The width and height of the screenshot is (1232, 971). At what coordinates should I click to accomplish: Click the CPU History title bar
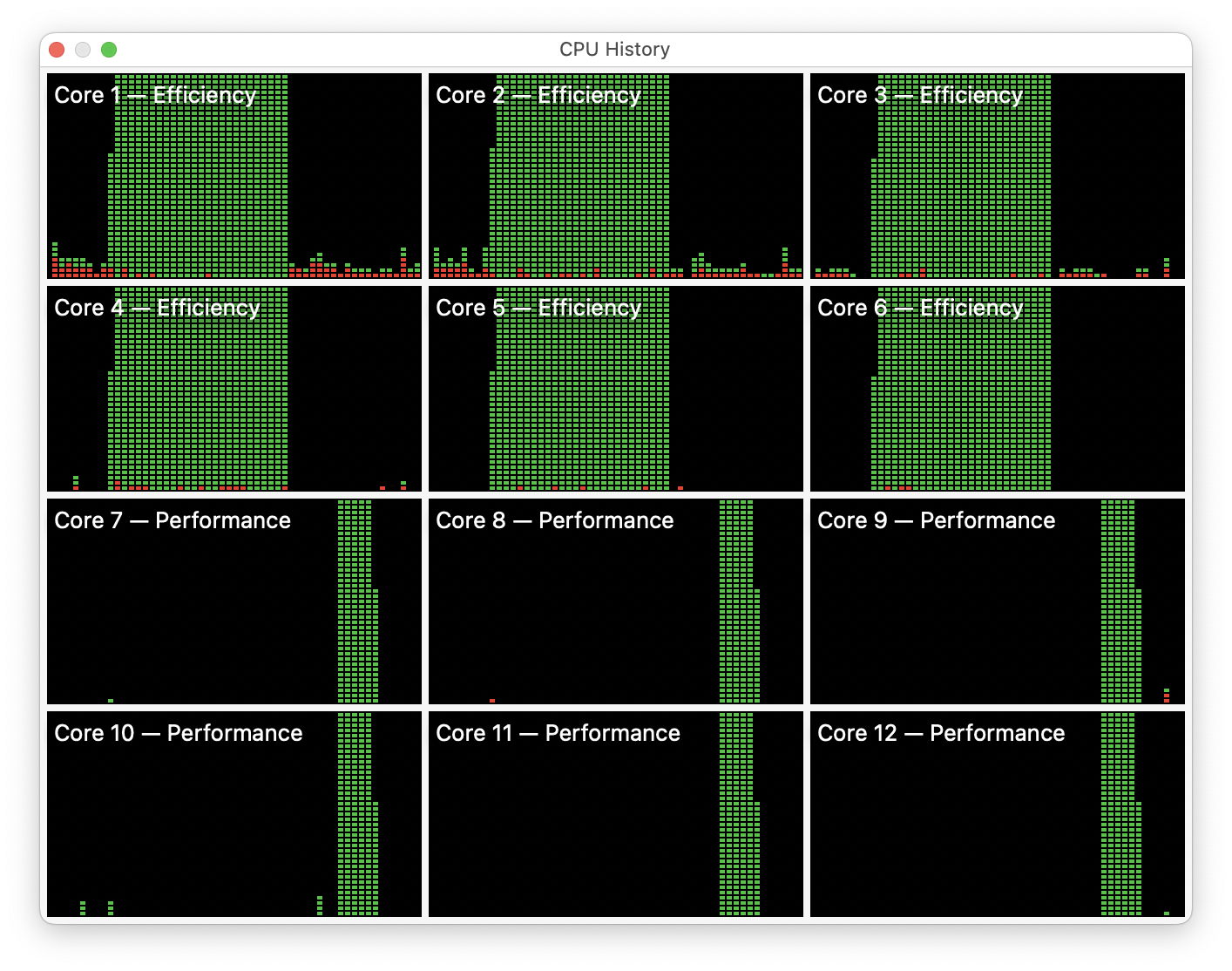coord(615,49)
